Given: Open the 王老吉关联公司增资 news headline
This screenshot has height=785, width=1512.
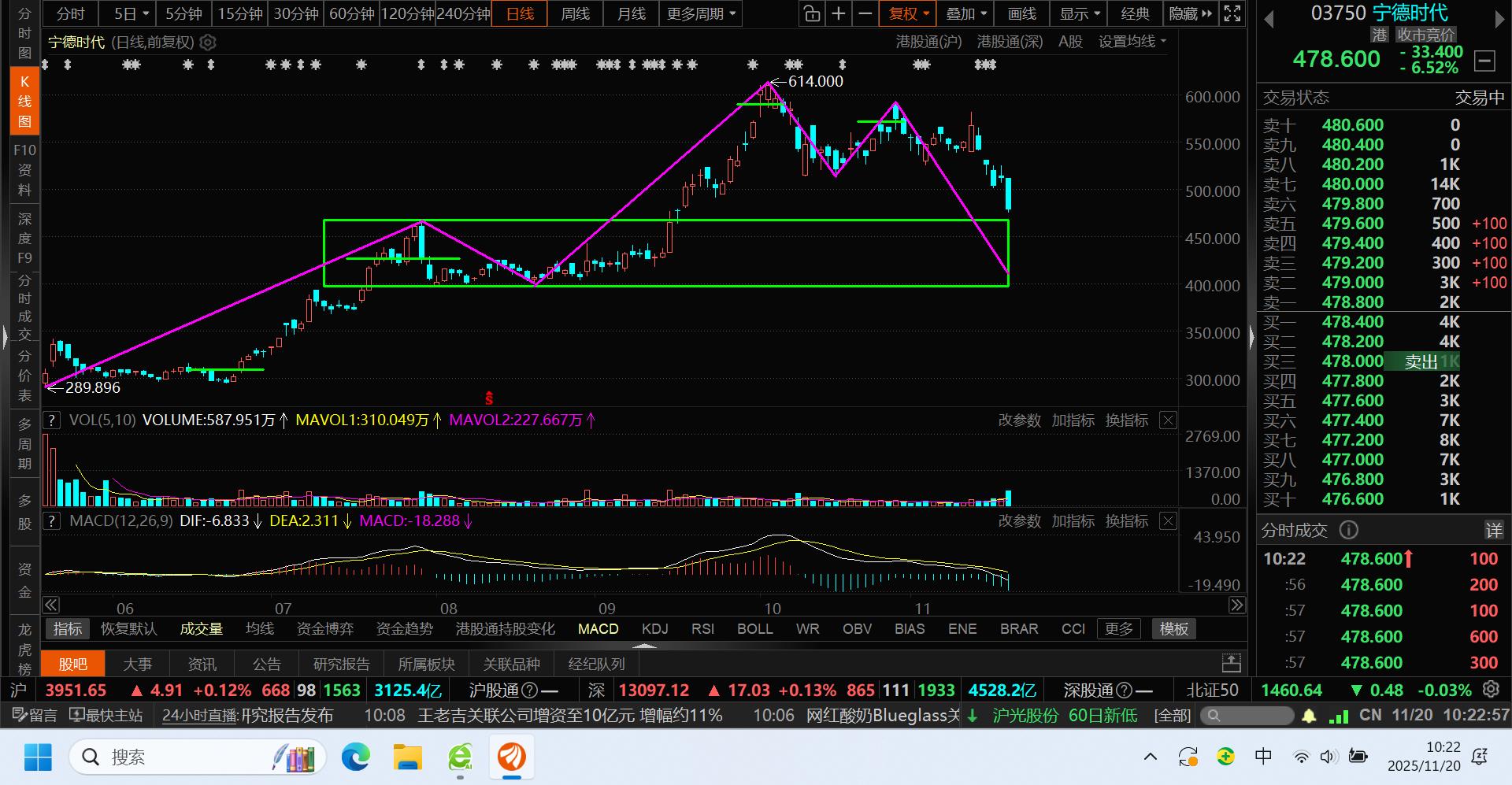Looking at the screenshot, I should 569,716.
